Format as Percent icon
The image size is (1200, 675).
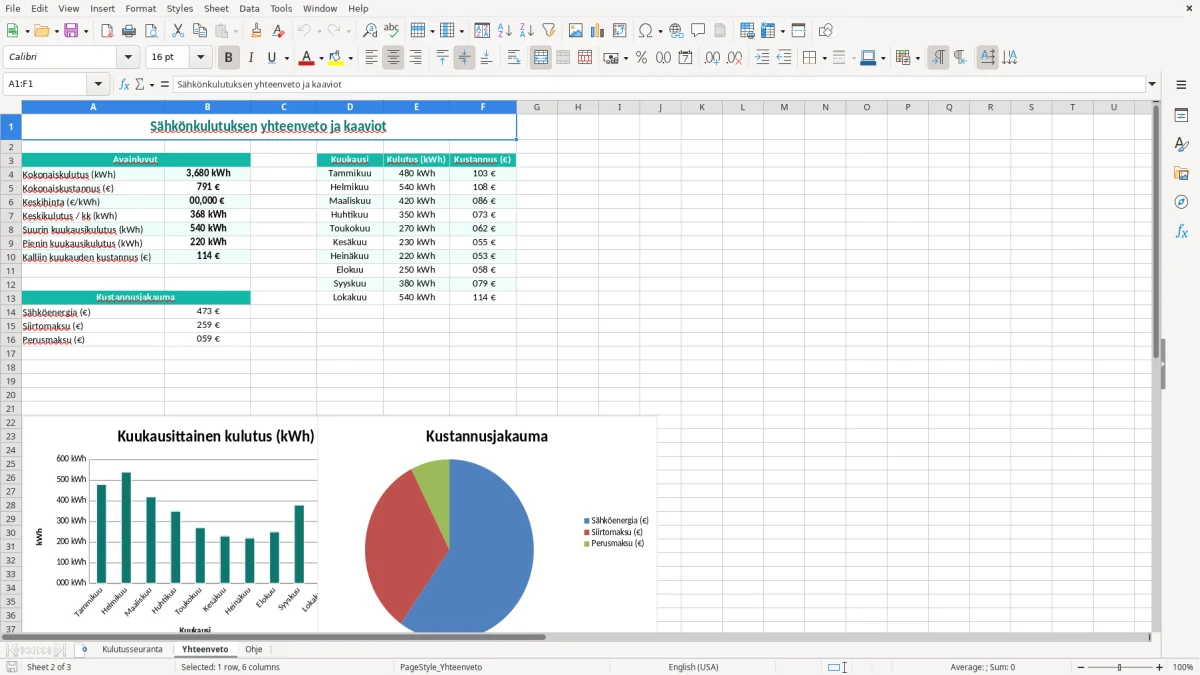642,58
